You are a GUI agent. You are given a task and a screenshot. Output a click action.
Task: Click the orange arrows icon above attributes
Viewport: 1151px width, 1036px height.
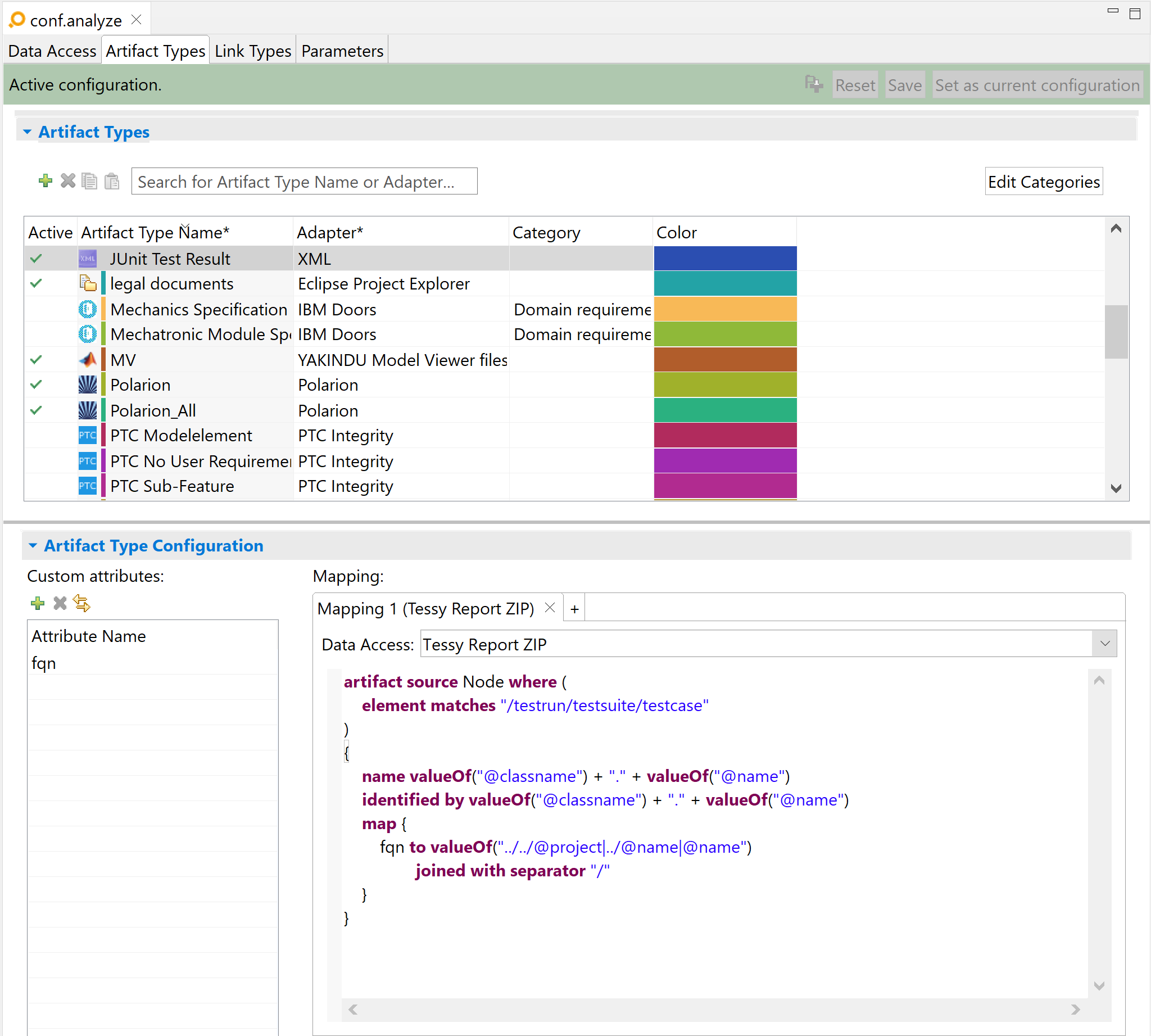tap(82, 603)
